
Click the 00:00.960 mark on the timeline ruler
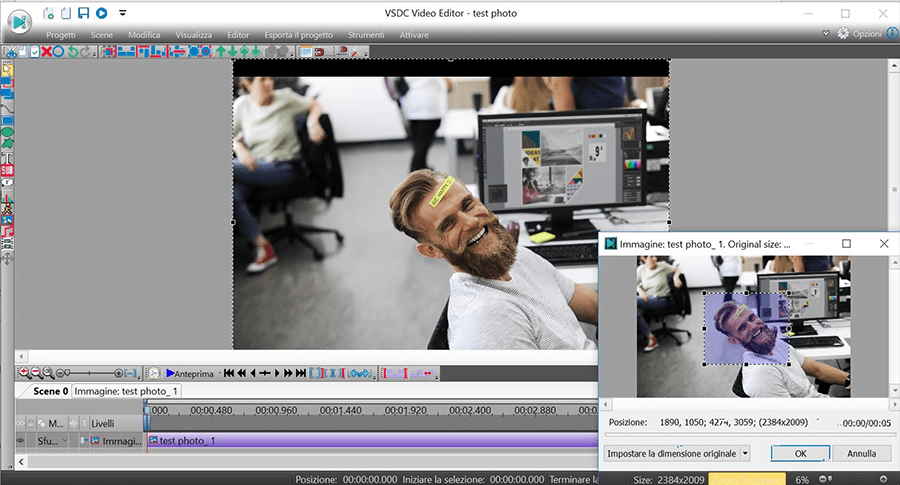(x=276, y=410)
